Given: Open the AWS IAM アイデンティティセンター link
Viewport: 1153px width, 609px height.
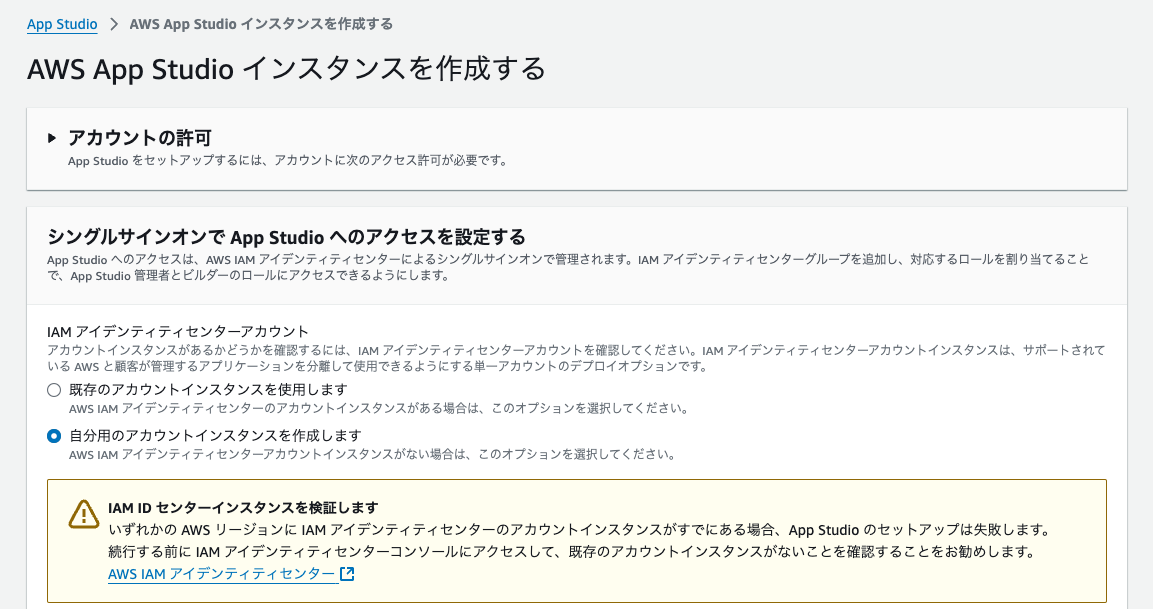Looking at the screenshot, I should point(222,574).
